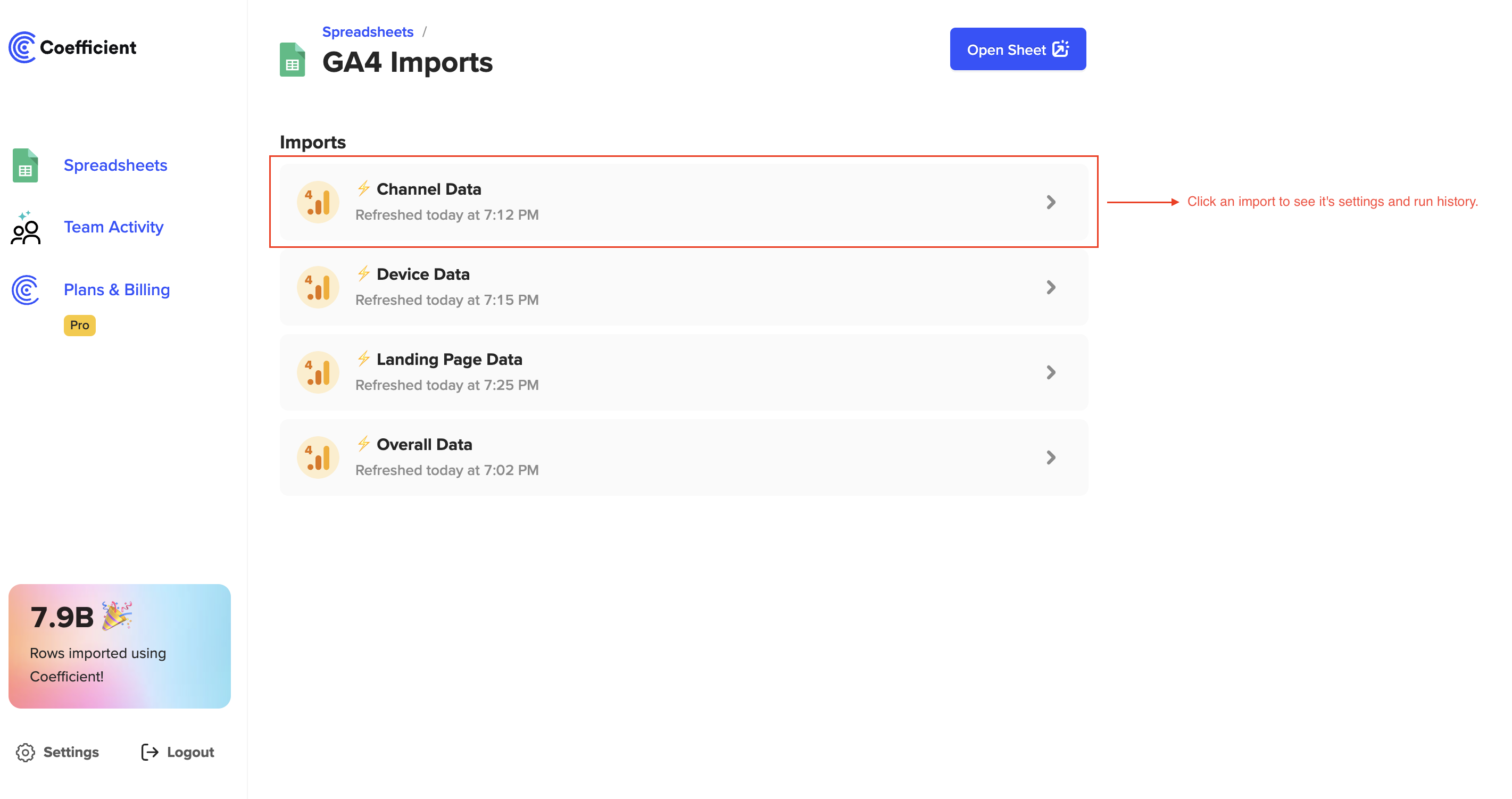Click the Plans & Billing swirl icon
This screenshot has height=799, width=1512.
[25, 290]
